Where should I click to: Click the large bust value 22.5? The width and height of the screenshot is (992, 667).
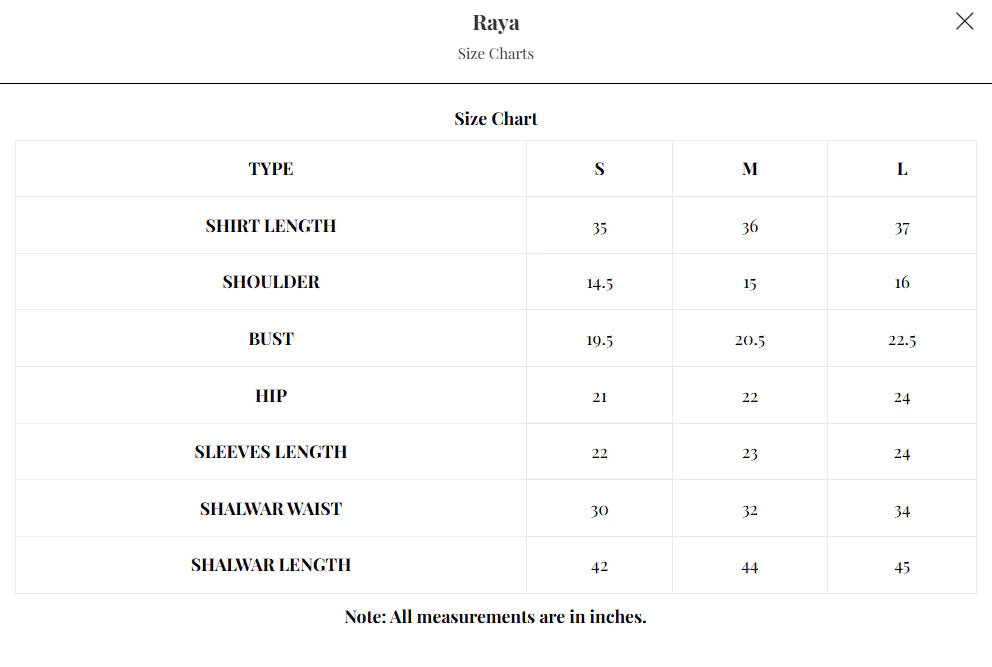902,340
